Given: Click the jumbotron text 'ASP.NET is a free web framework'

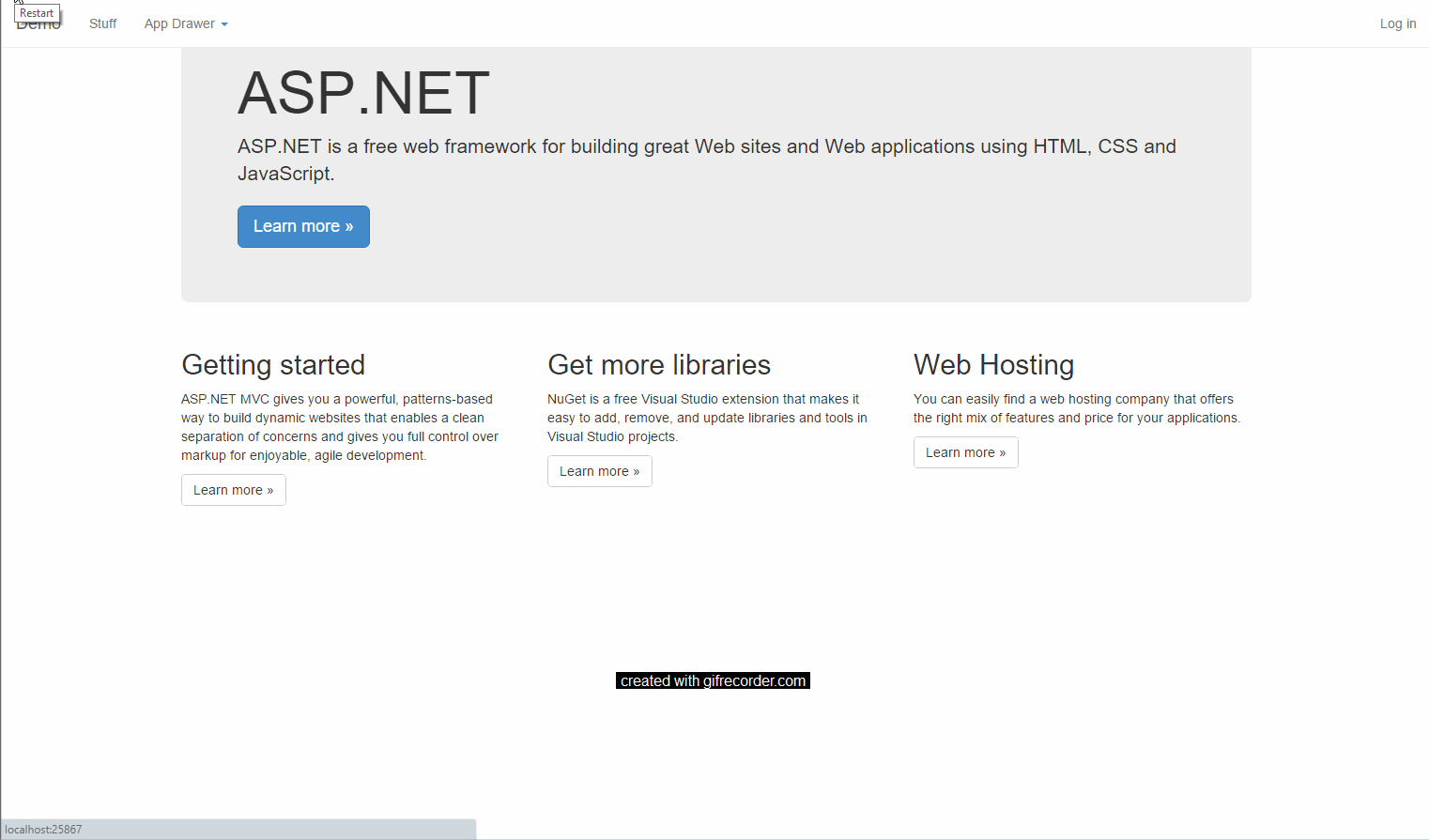Looking at the screenshot, I should point(707,160).
